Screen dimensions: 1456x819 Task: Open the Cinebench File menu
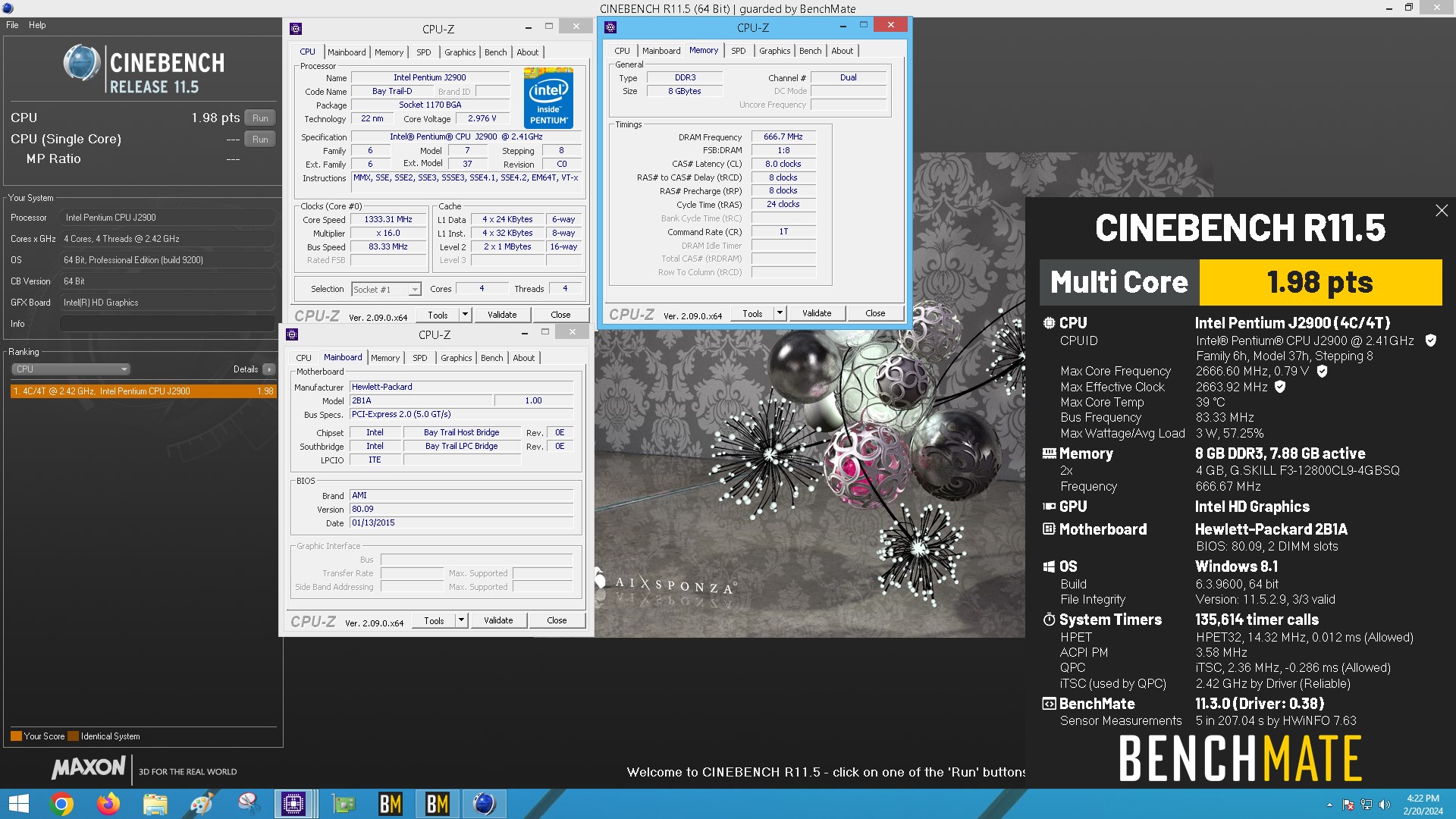tap(12, 25)
